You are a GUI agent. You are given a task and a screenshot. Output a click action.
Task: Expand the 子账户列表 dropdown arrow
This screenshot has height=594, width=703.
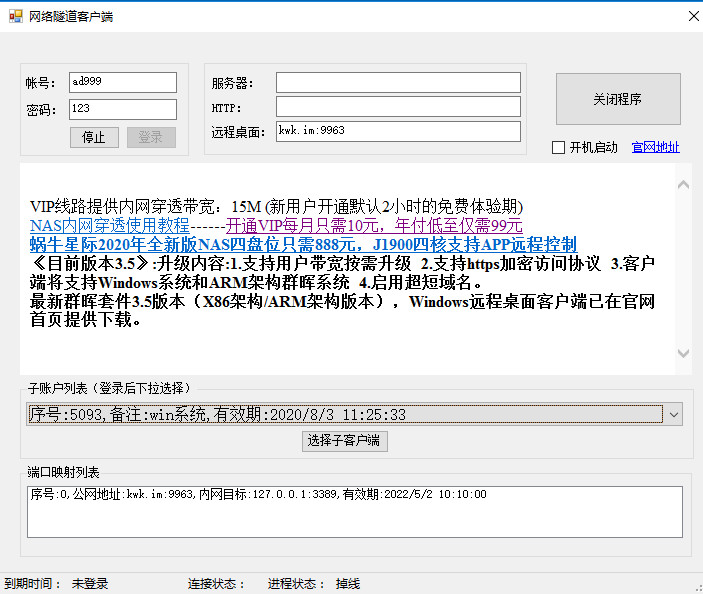click(x=674, y=414)
